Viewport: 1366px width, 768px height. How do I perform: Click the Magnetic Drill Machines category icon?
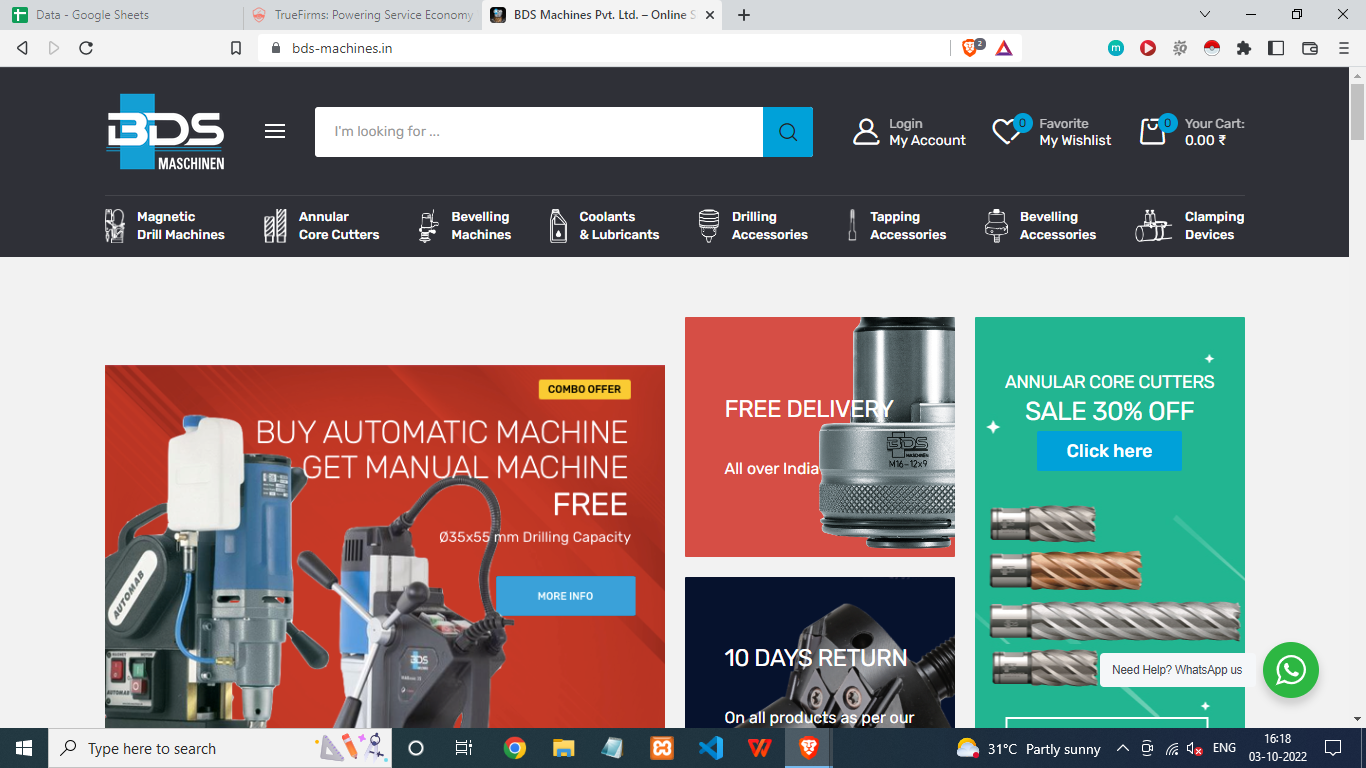115,226
